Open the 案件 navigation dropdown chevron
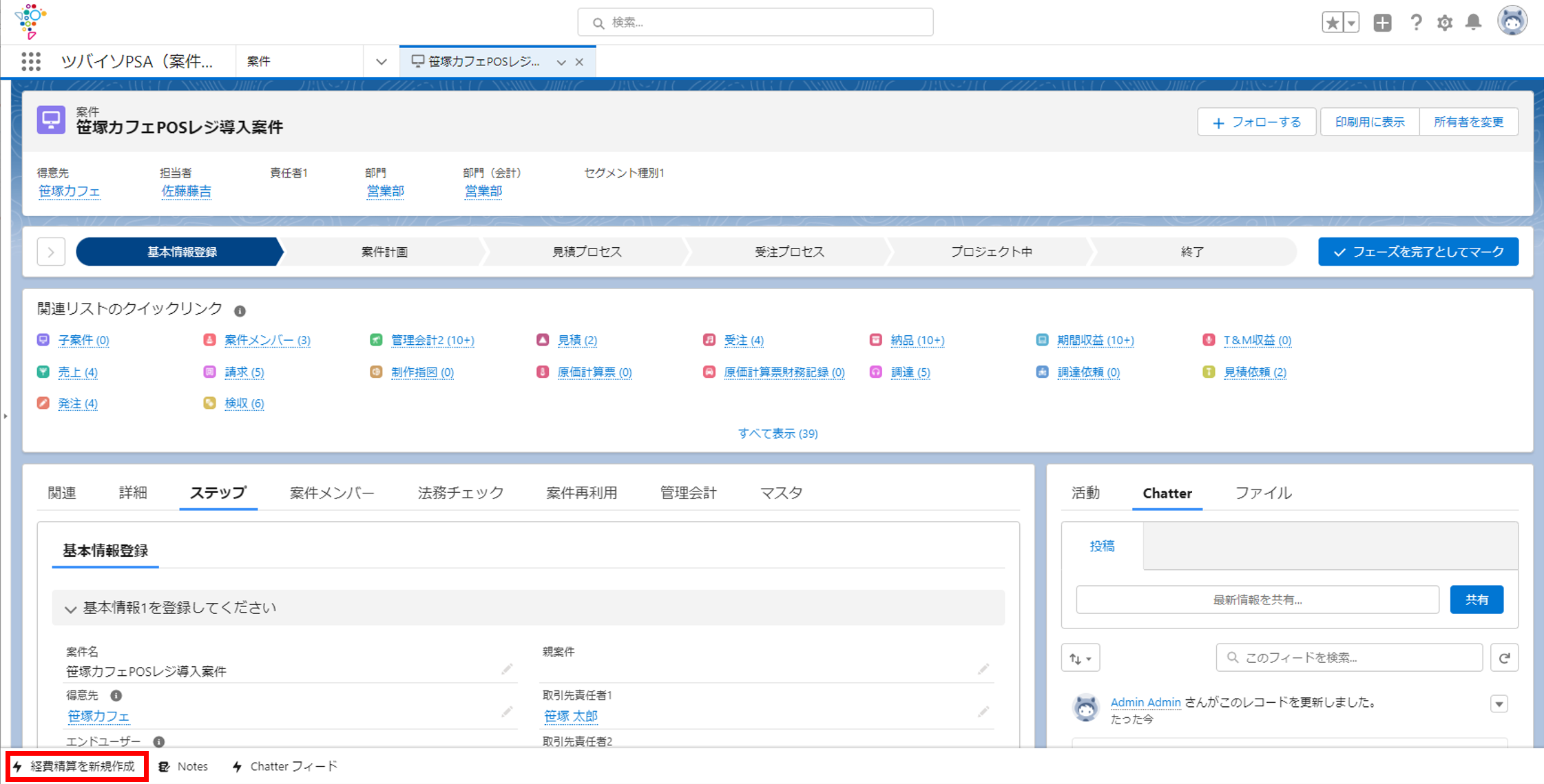The height and width of the screenshot is (784, 1544). 381,61
